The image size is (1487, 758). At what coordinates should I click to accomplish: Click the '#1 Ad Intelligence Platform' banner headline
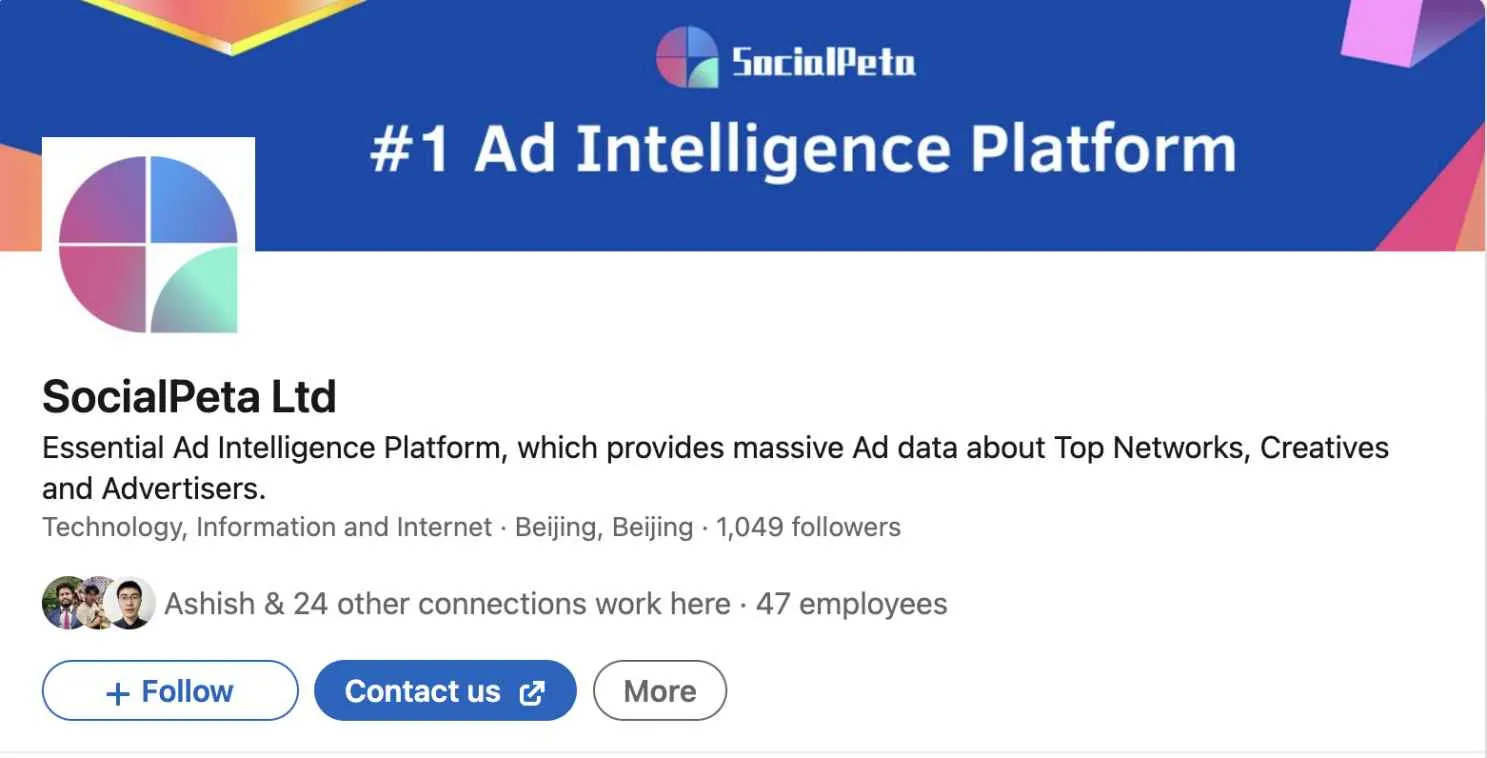point(803,149)
